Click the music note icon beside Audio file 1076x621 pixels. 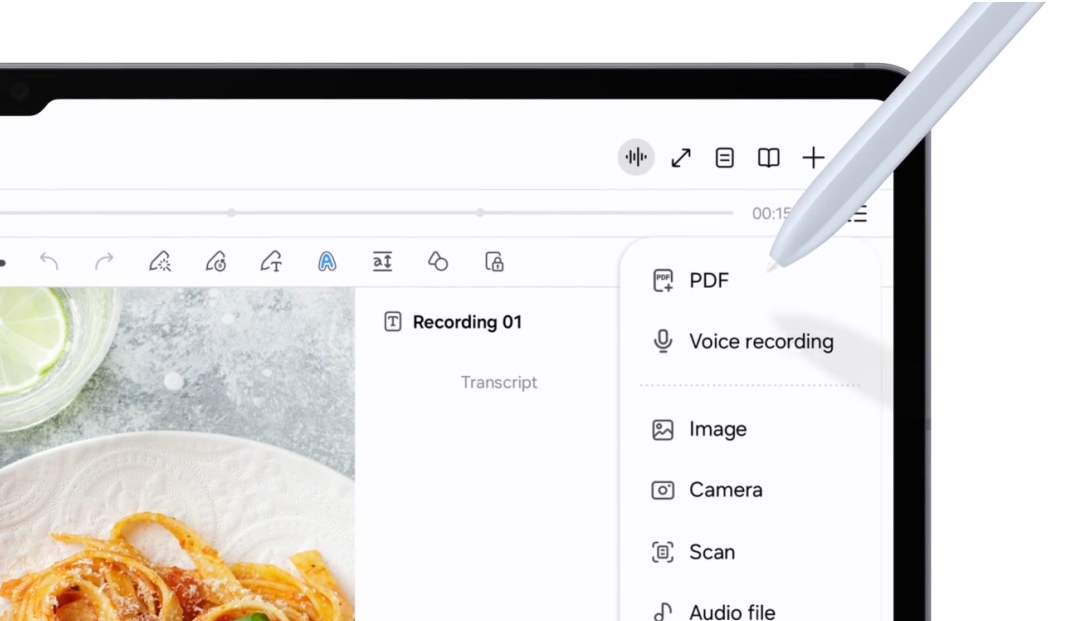tap(663, 611)
